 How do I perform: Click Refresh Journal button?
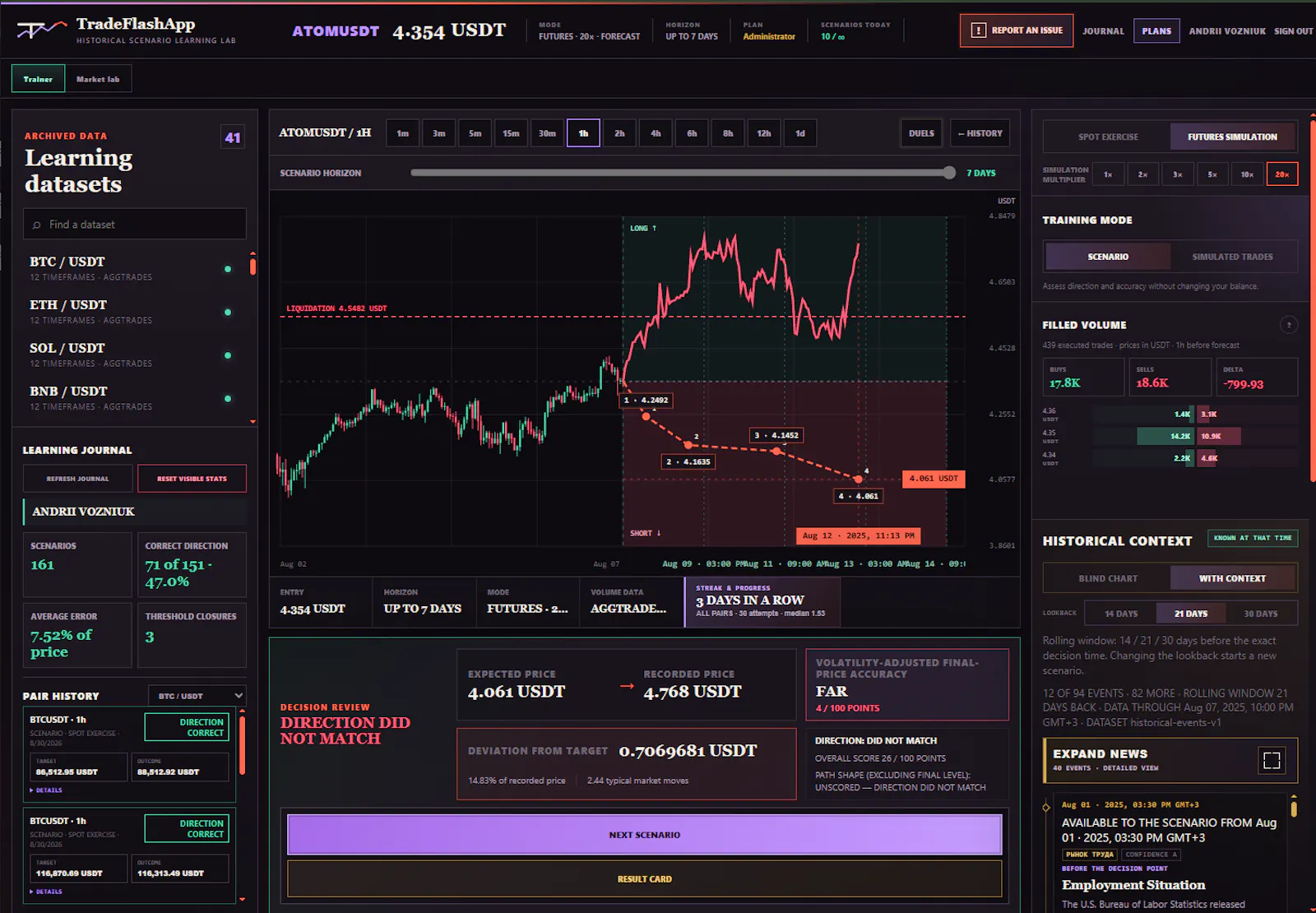pyautogui.click(x=77, y=479)
